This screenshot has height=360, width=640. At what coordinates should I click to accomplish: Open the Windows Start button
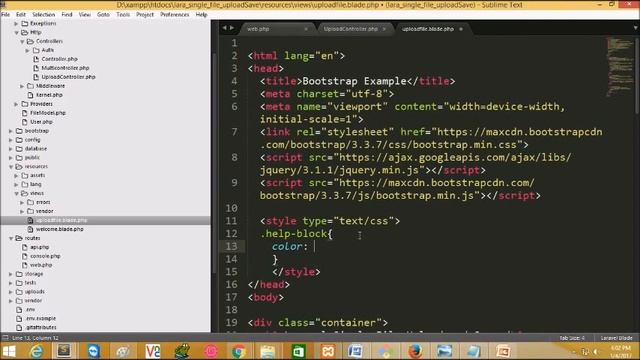[x=9, y=351]
